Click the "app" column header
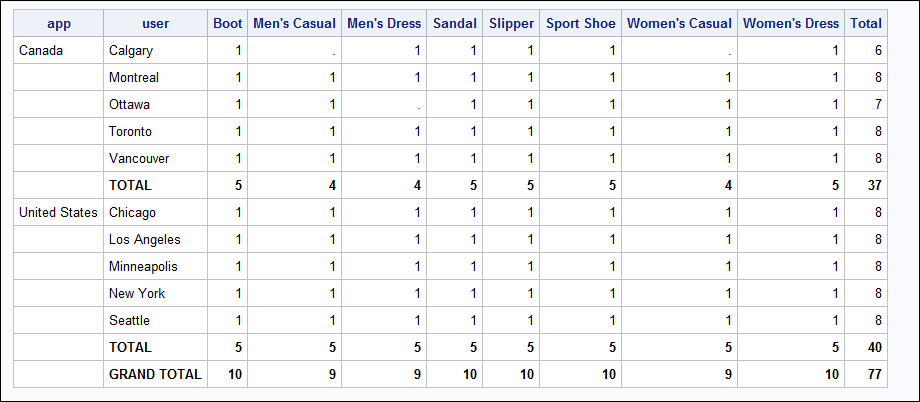Viewport: 920px width, 402px height. (58, 24)
